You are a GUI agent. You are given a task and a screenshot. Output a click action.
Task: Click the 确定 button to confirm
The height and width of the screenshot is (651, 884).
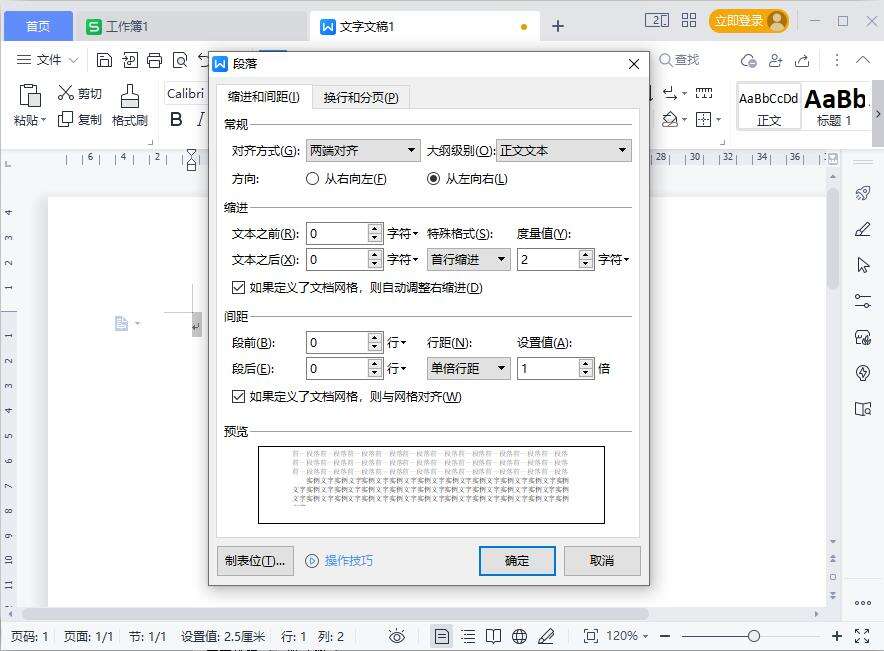(517, 561)
